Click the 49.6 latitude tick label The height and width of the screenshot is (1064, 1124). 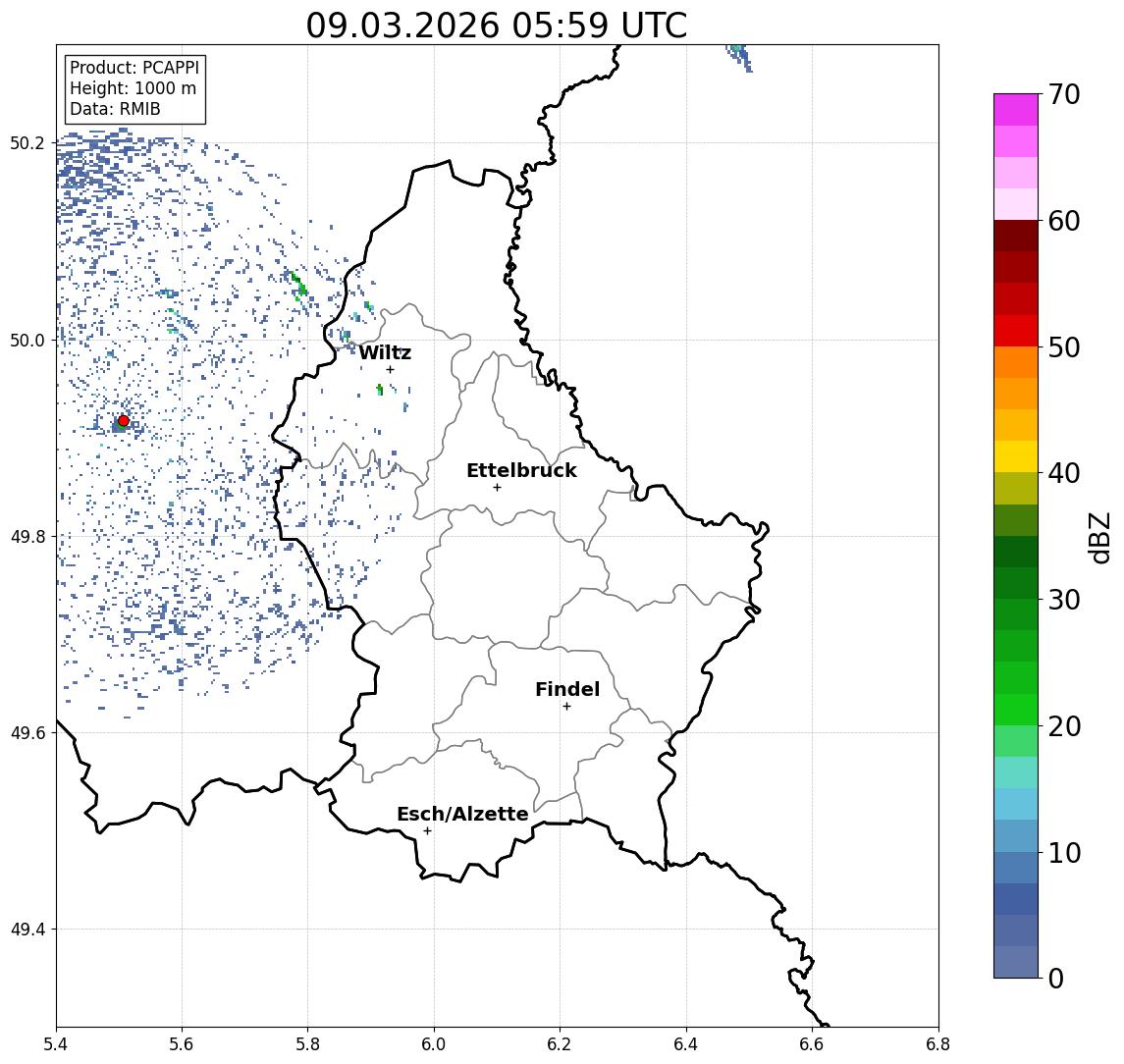27,733
